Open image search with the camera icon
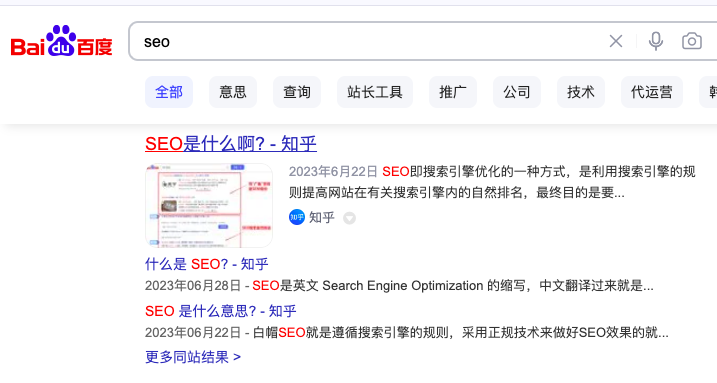Viewport: 717px width, 383px height. tap(692, 41)
